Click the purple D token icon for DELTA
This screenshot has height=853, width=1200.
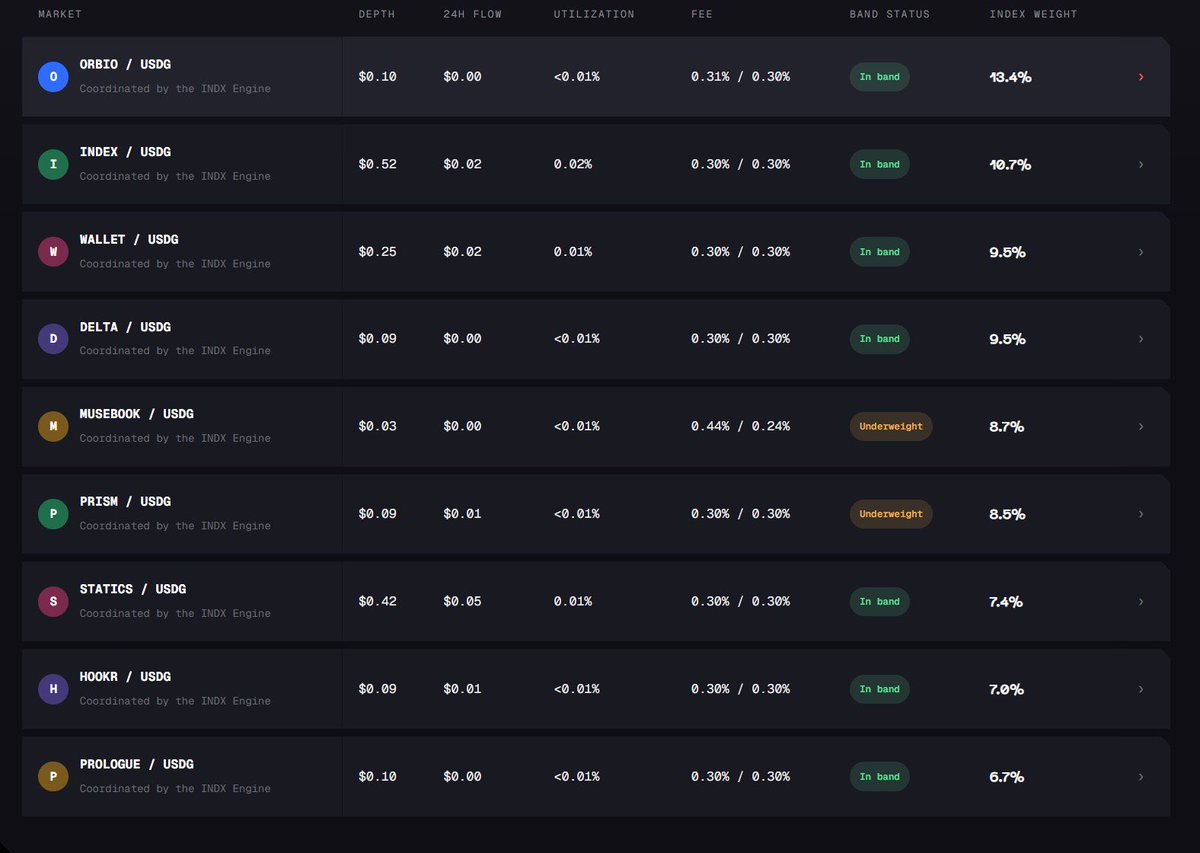tap(53, 339)
